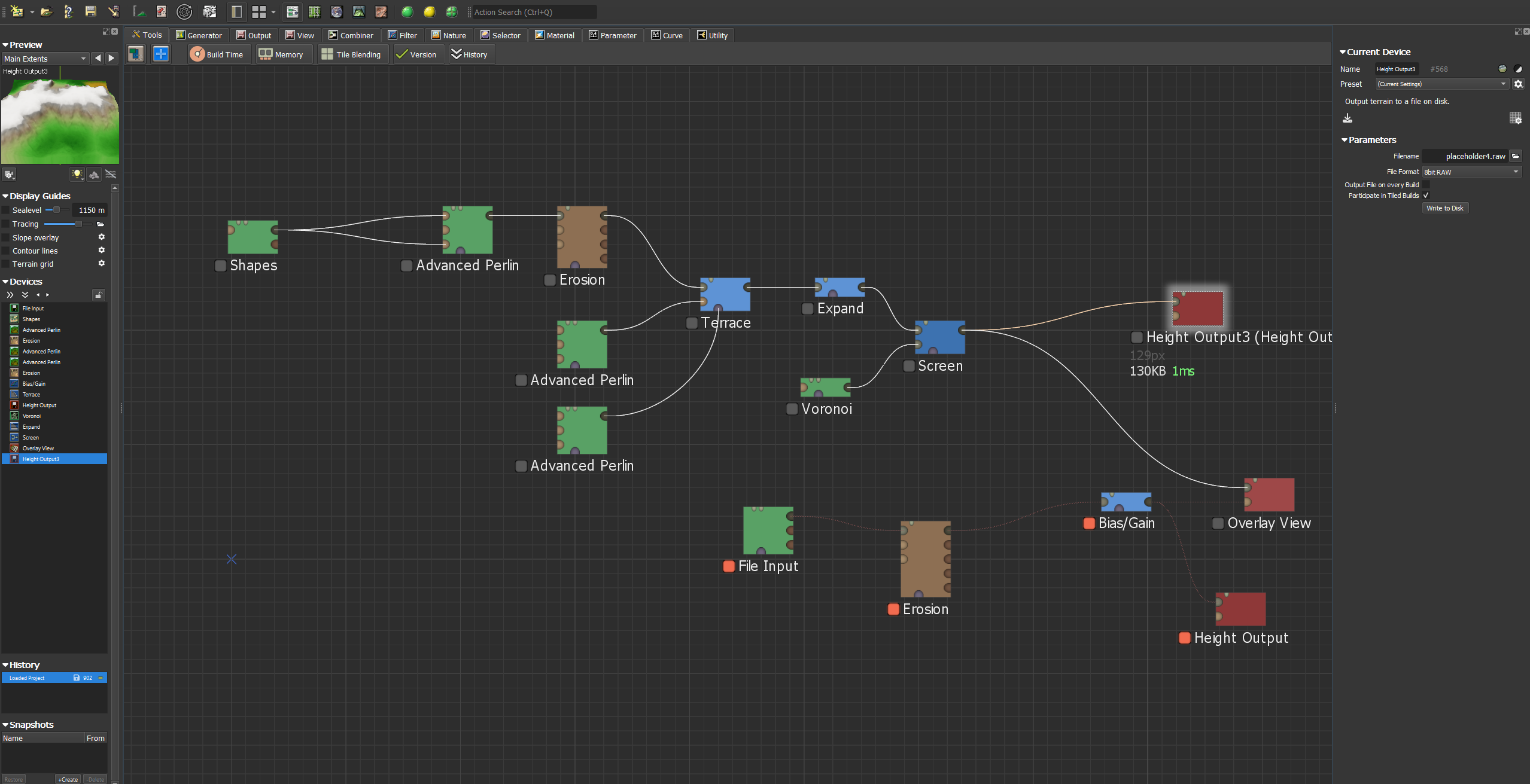Open a world file with folder icon

coord(47,11)
